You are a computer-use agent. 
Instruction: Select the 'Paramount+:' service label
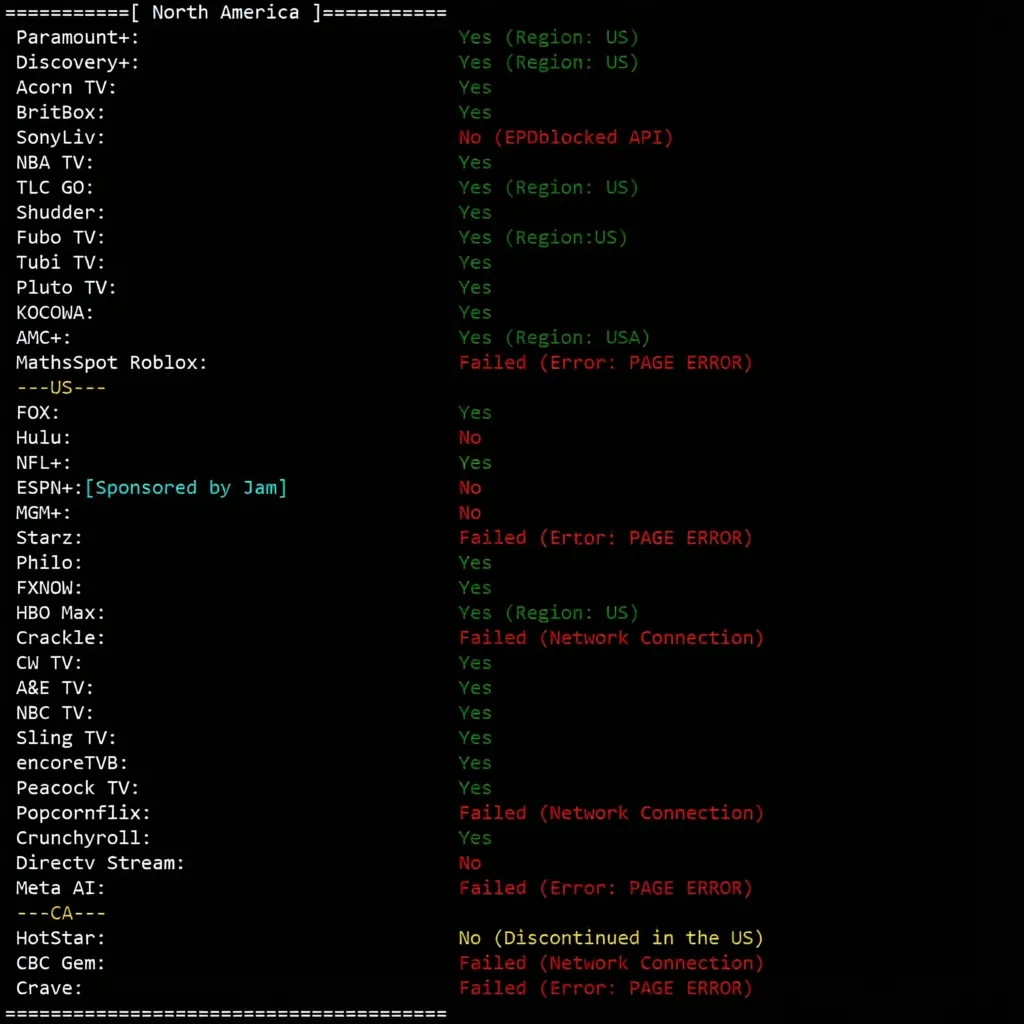click(78, 38)
